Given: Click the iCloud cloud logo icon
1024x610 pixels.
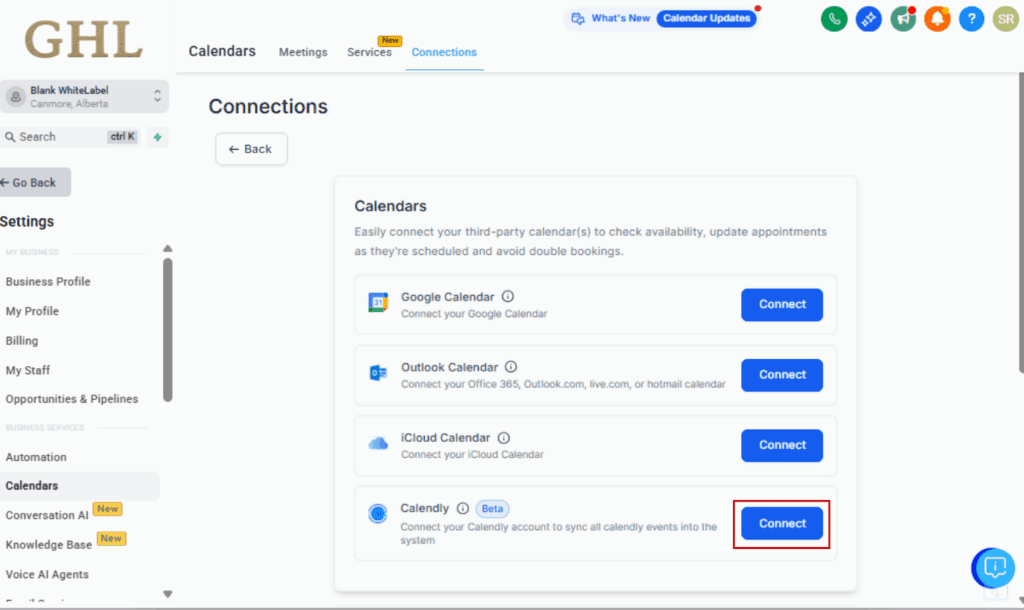Looking at the screenshot, I should (x=378, y=443).
